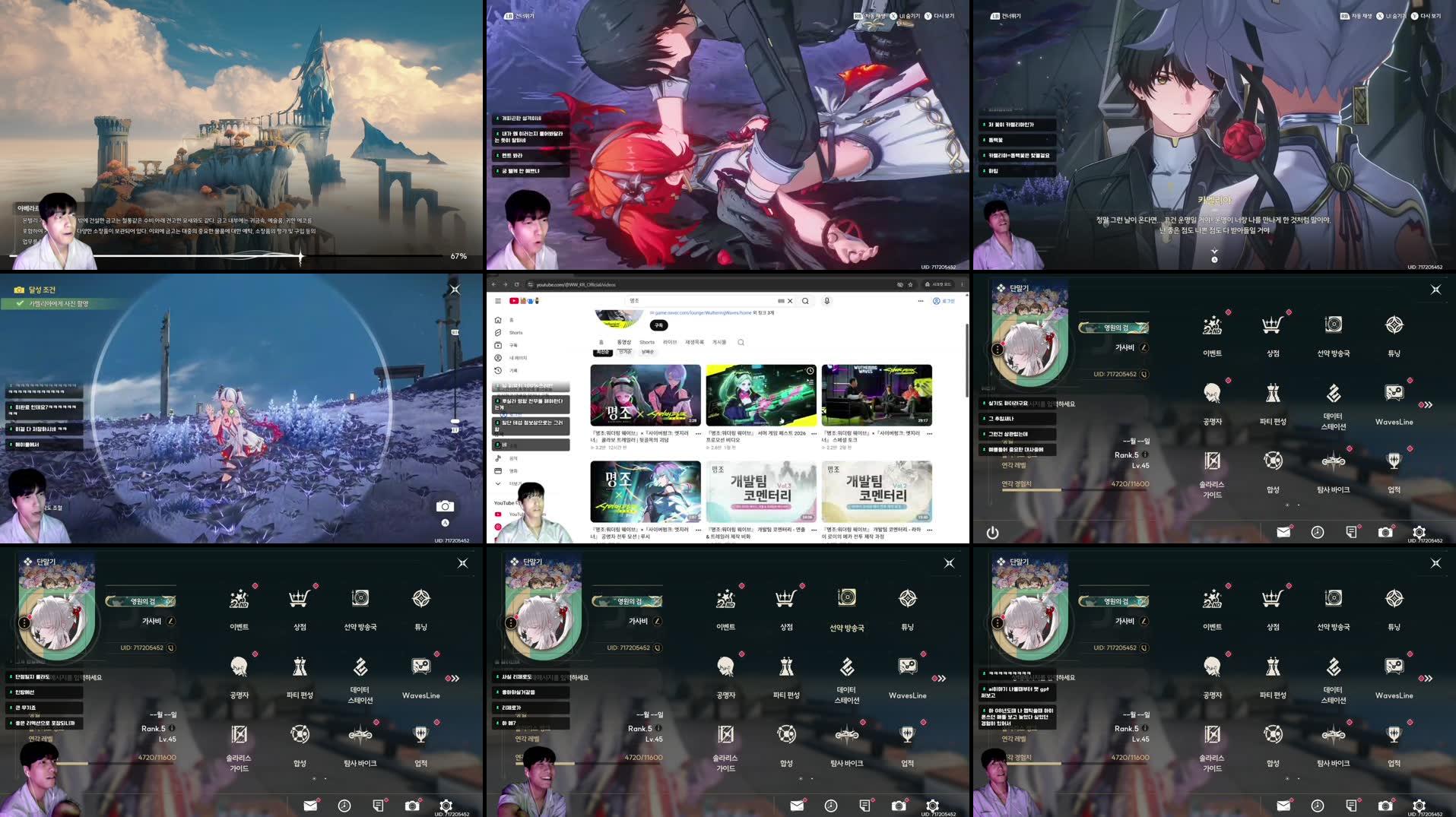Switch to the channel 홈 tab
Viewport: 1456px width, 817px height.
(601, 342)
